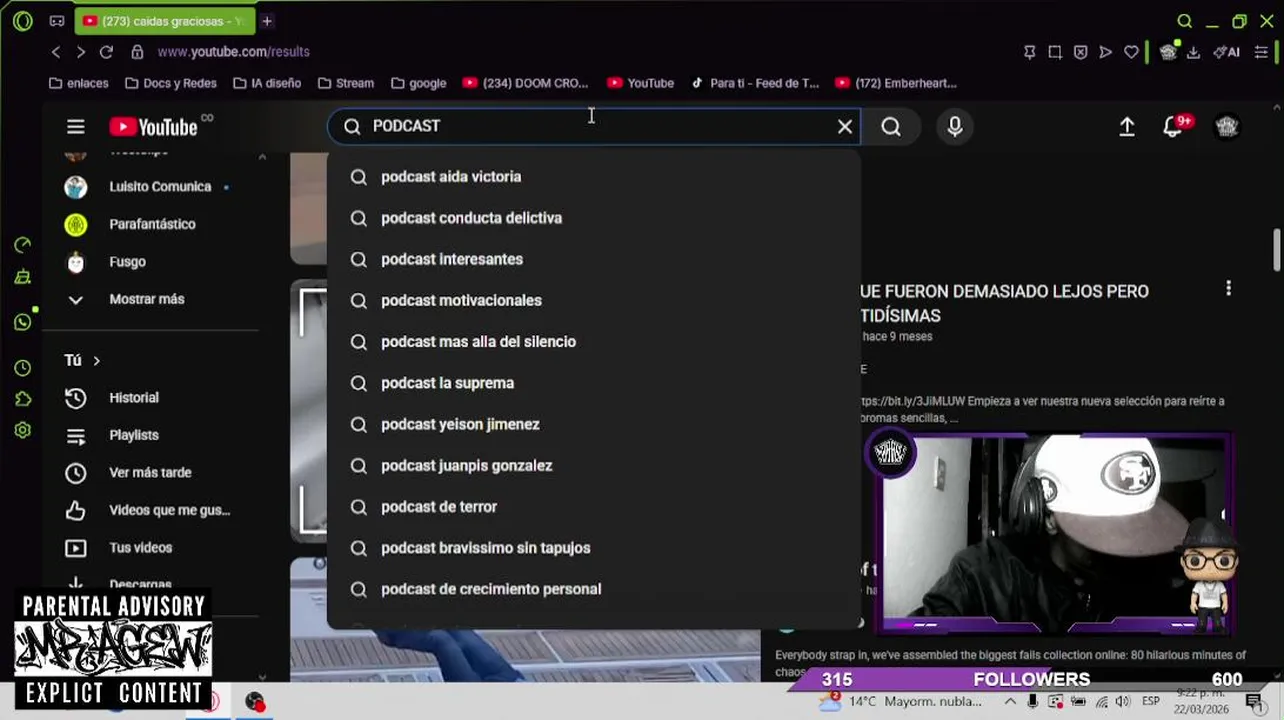Select suggestion podcast de terror
The width and height of the screenshot is (1284, 720).
[x=594, y=507]
